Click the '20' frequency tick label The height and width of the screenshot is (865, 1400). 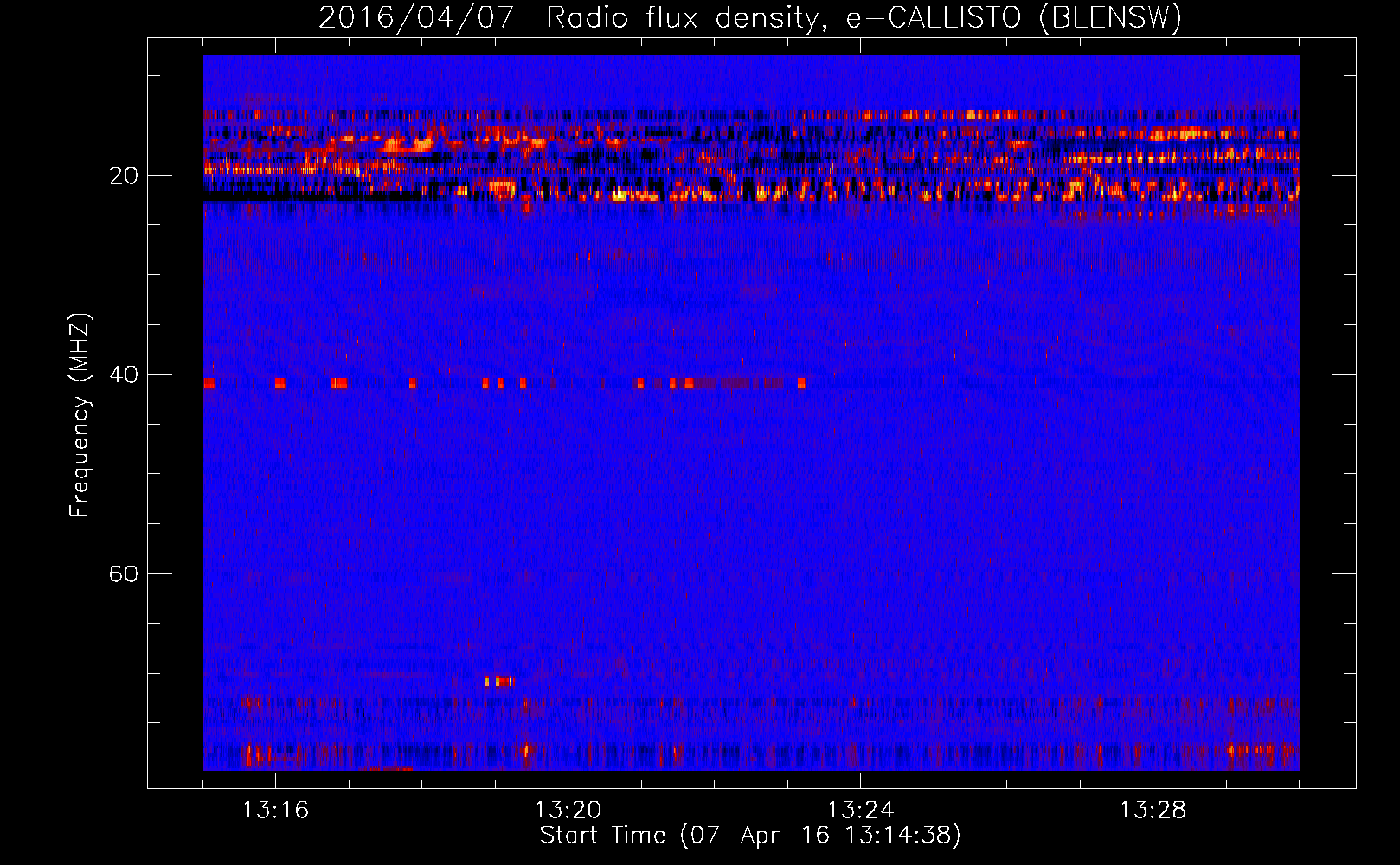(x=123, y=176)
